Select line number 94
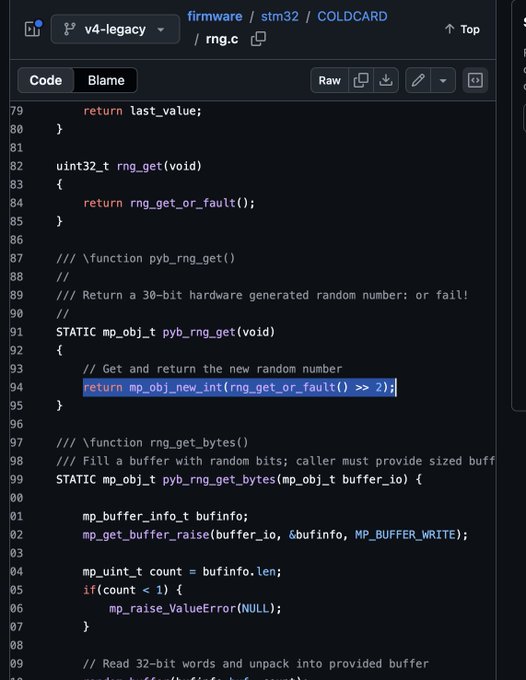 click(x=16, y=387)
